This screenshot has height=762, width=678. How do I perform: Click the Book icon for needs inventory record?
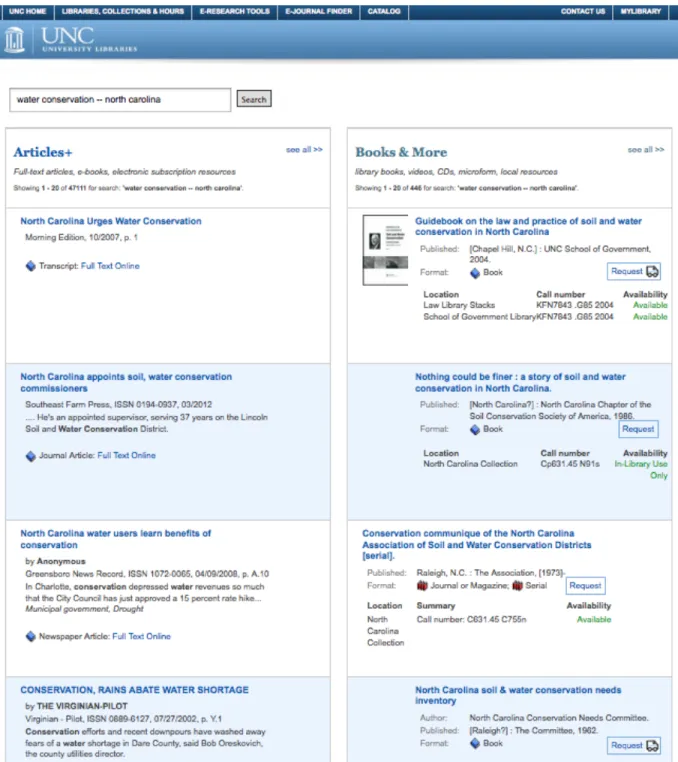tap(475, 744)
